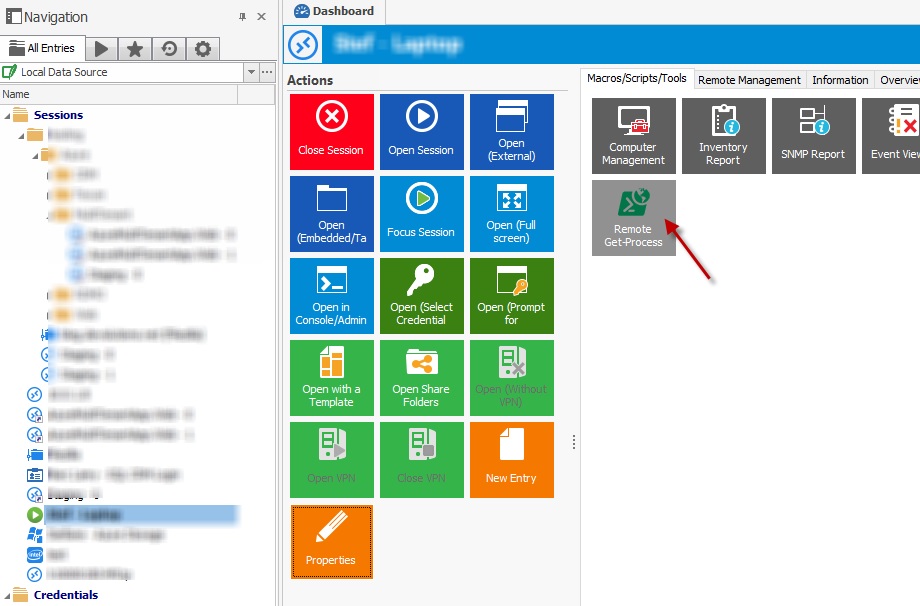Click the play icon in Navigation toolbar
The height and width of the screenshot is (606, 920).
point(103,47)
